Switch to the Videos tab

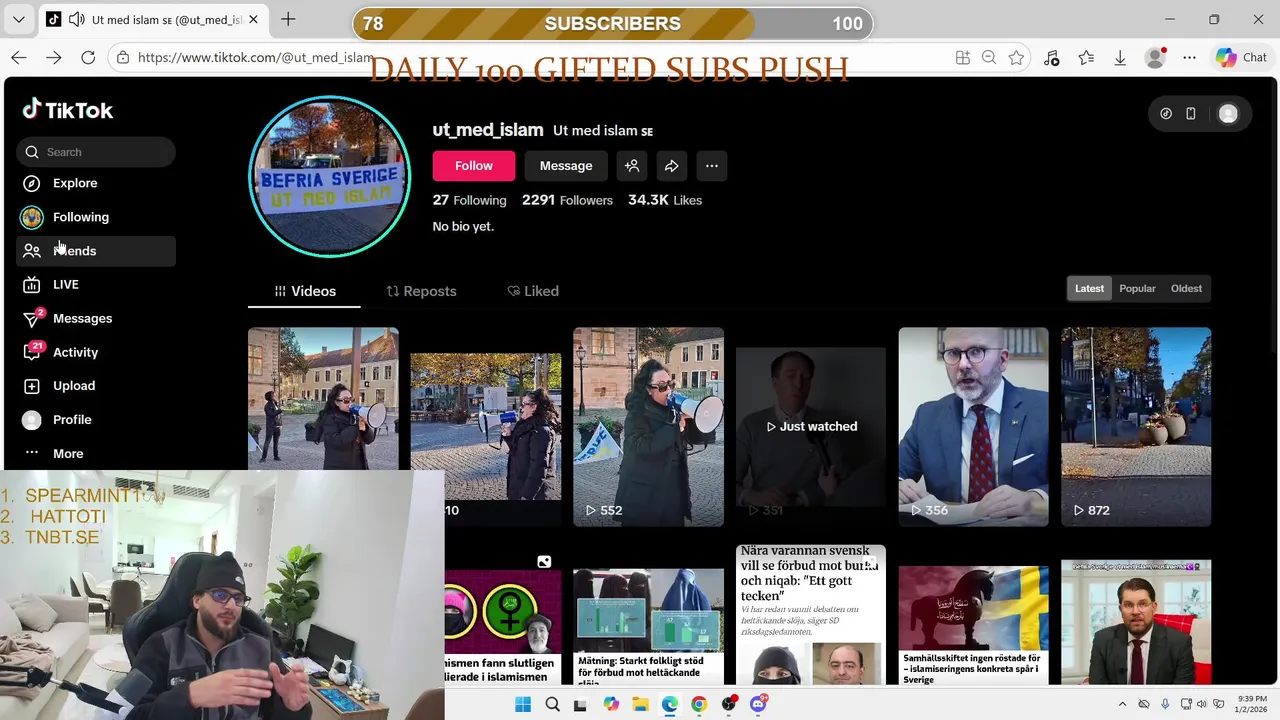(x=305, y=291)
